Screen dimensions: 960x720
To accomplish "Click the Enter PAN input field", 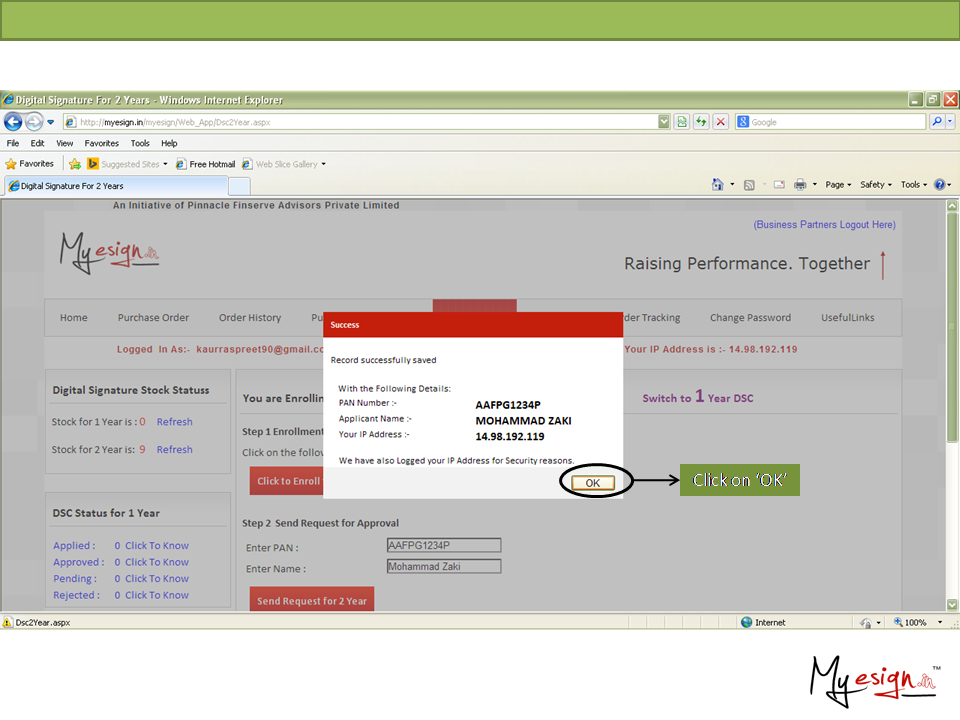I will click(x=443, y=546).
